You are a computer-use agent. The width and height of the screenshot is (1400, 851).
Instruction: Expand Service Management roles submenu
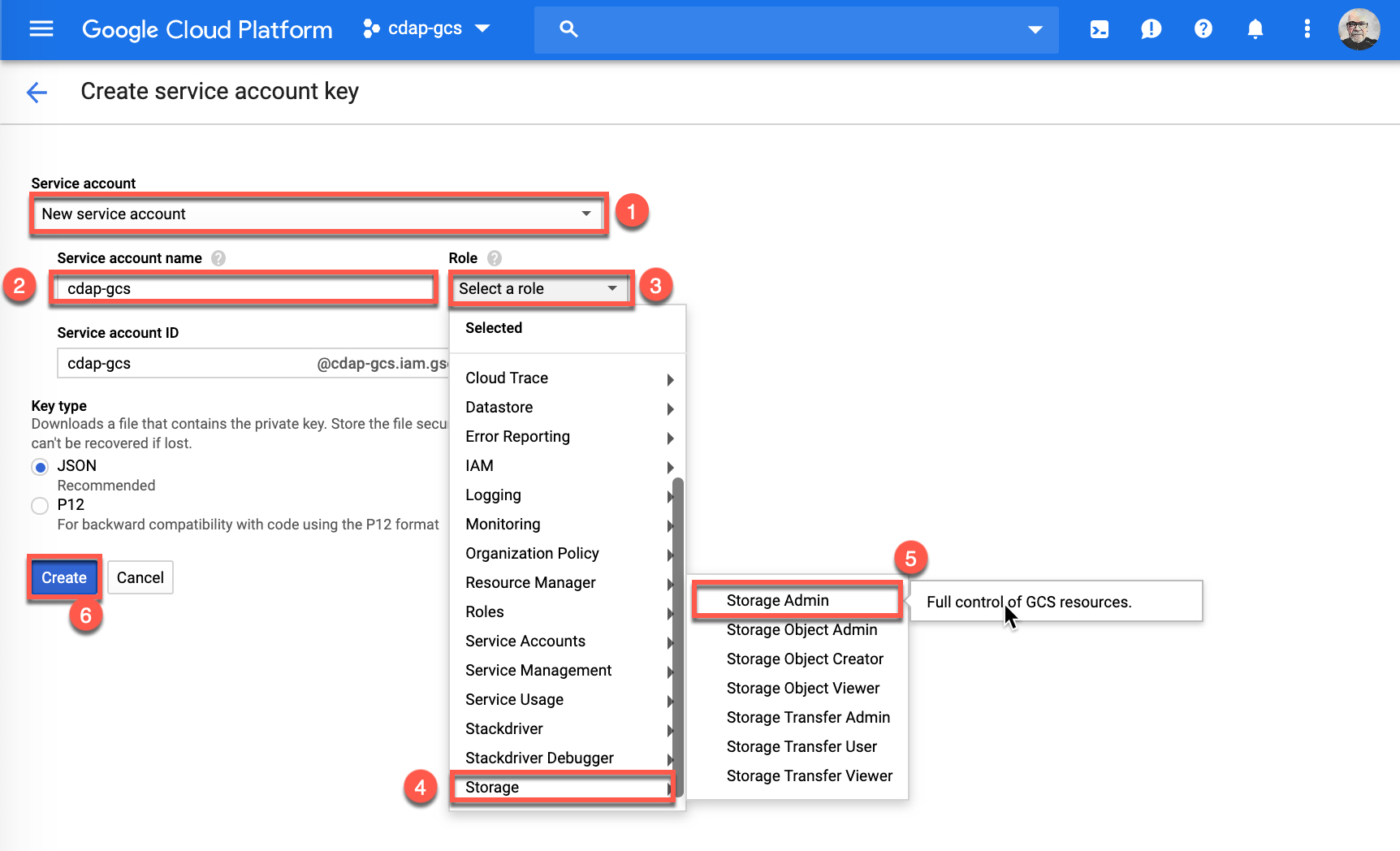coord(562,671)
